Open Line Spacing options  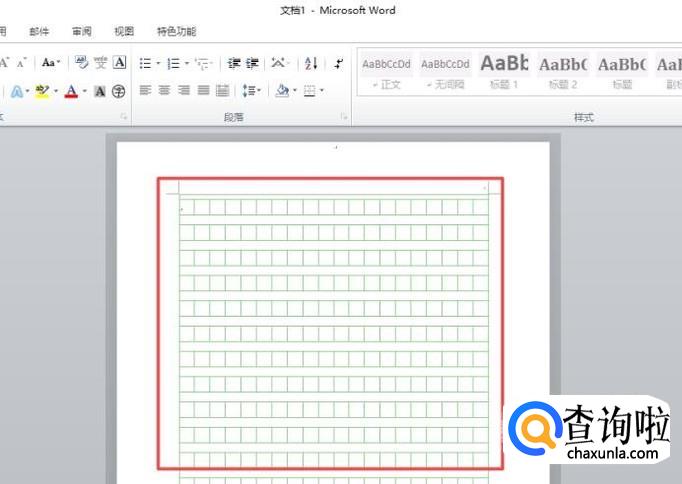(x=251, y=90)
